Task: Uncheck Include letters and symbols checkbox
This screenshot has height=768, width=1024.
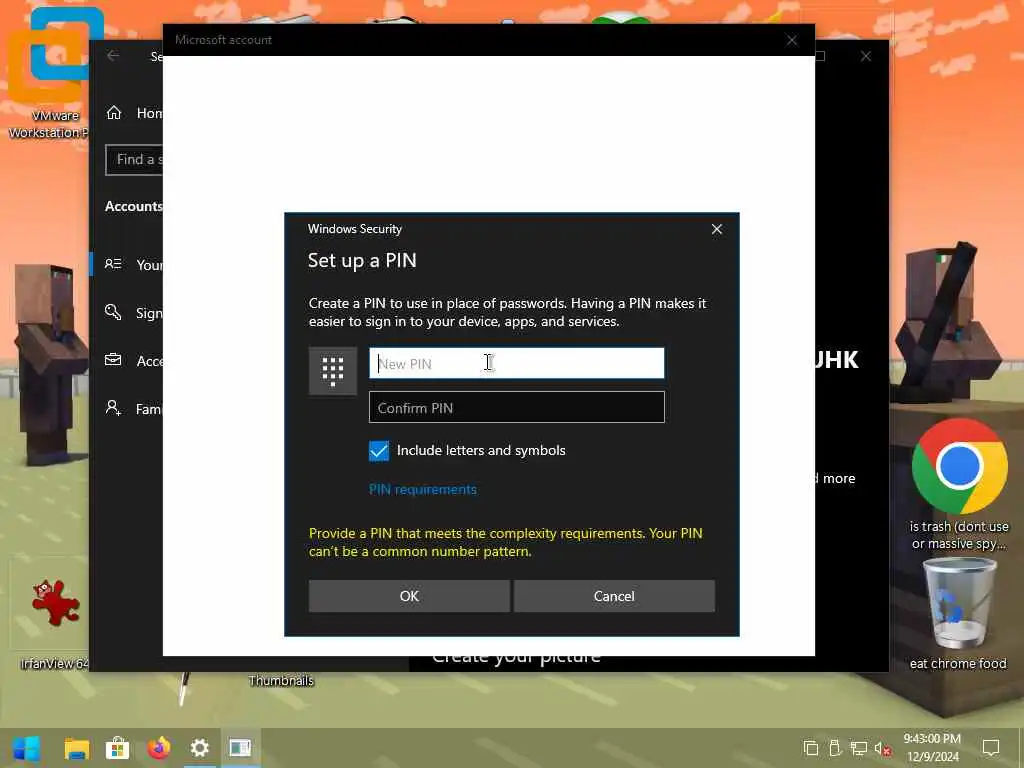Action: [x=379, y=451]
